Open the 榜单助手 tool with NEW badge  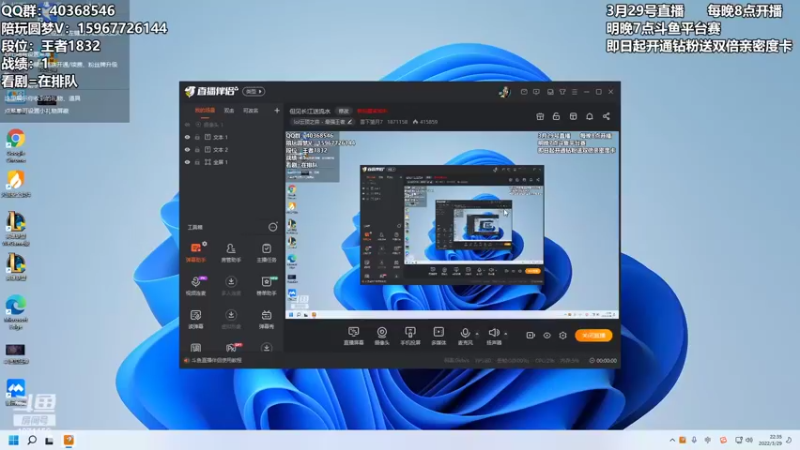(x=266, y=286)
